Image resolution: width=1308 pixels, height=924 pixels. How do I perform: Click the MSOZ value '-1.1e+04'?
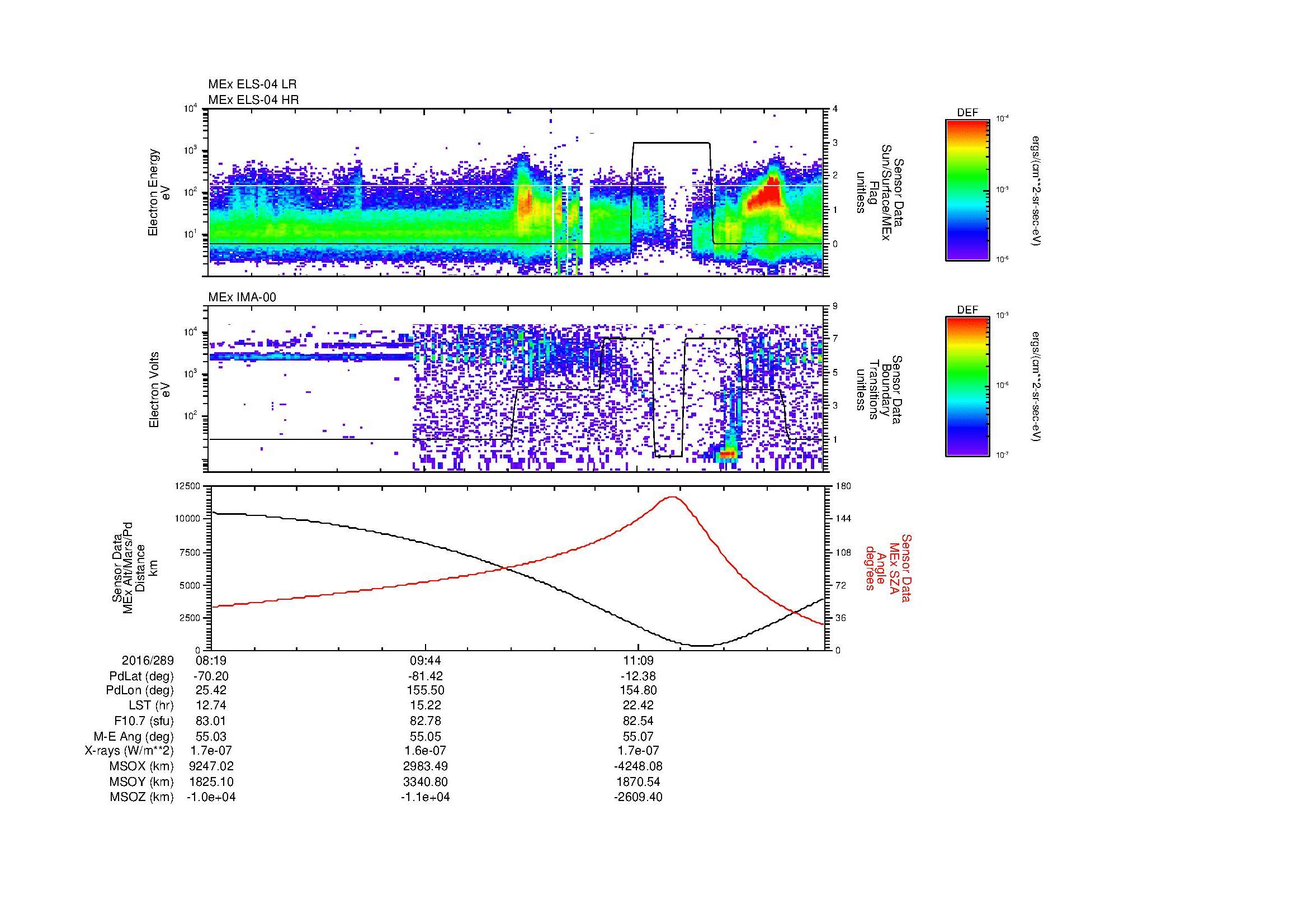click(426, 797)
